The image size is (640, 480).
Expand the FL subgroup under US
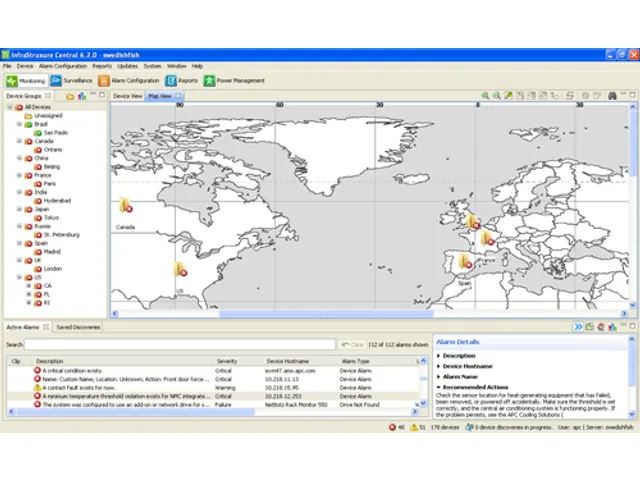(x=29, y=294)
